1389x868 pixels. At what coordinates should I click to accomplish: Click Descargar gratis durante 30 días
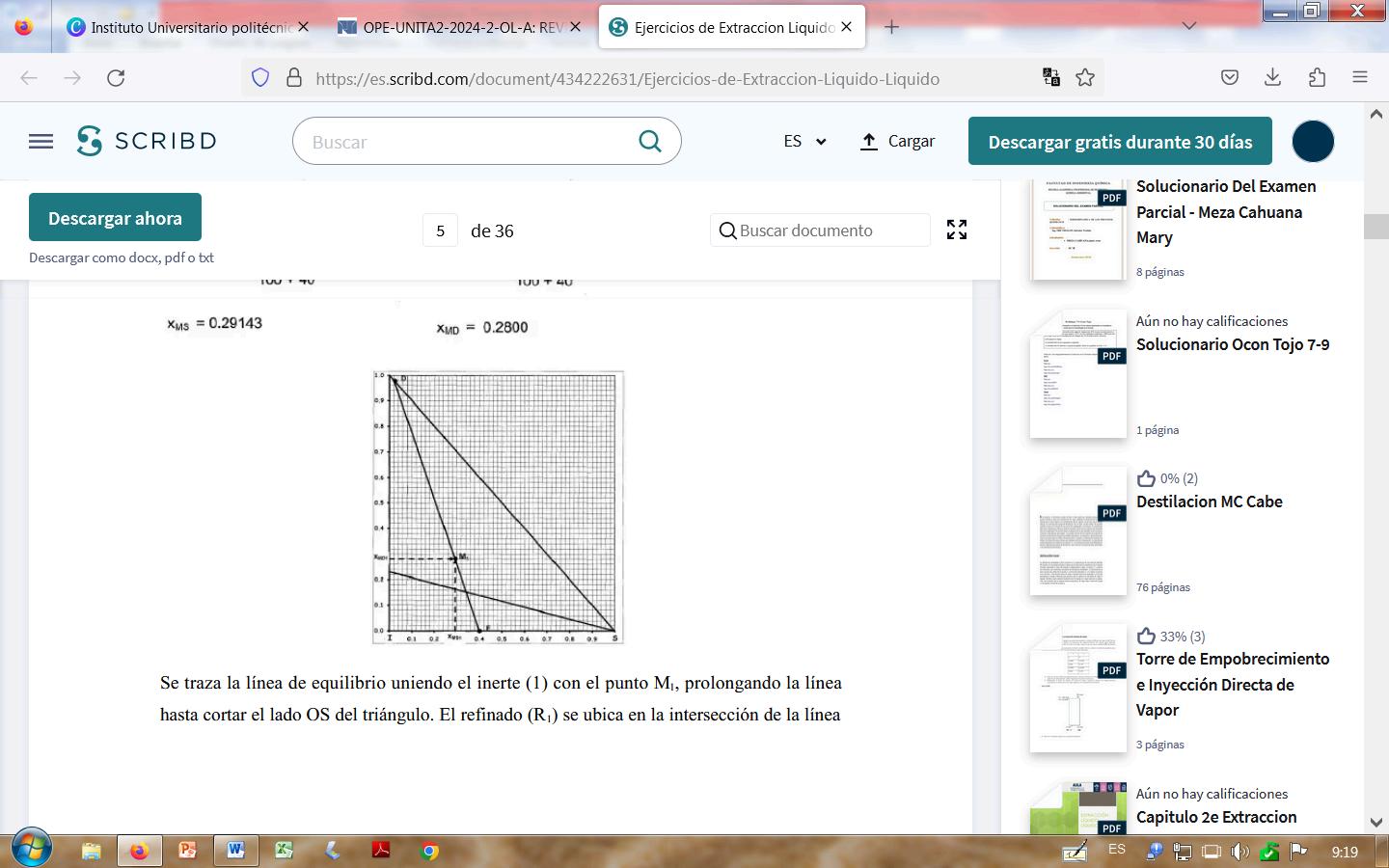click(x=1120, y=142)
